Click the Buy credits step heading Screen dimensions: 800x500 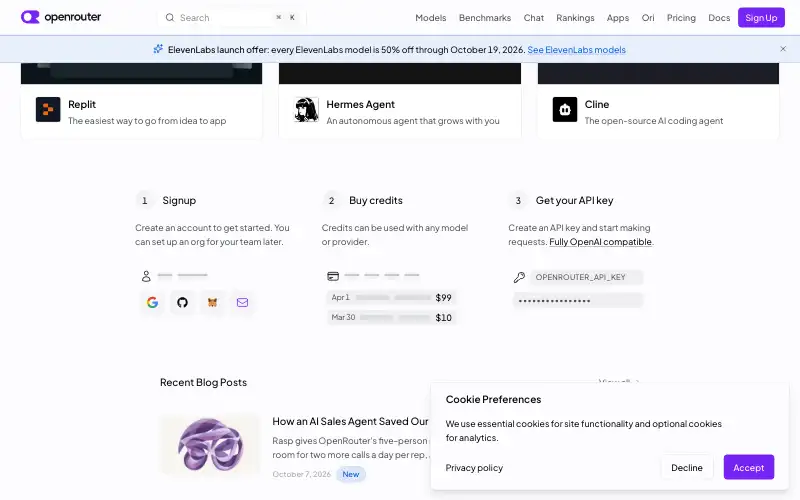pos(376,201)
